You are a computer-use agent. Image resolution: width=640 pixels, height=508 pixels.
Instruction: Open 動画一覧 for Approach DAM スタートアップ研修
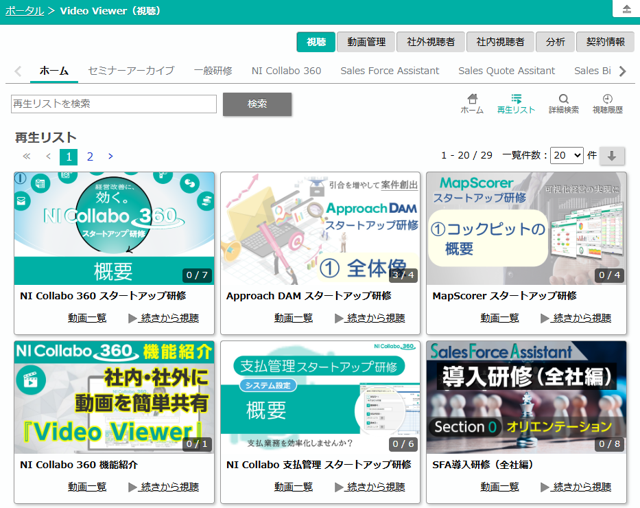tap(293, 318)
